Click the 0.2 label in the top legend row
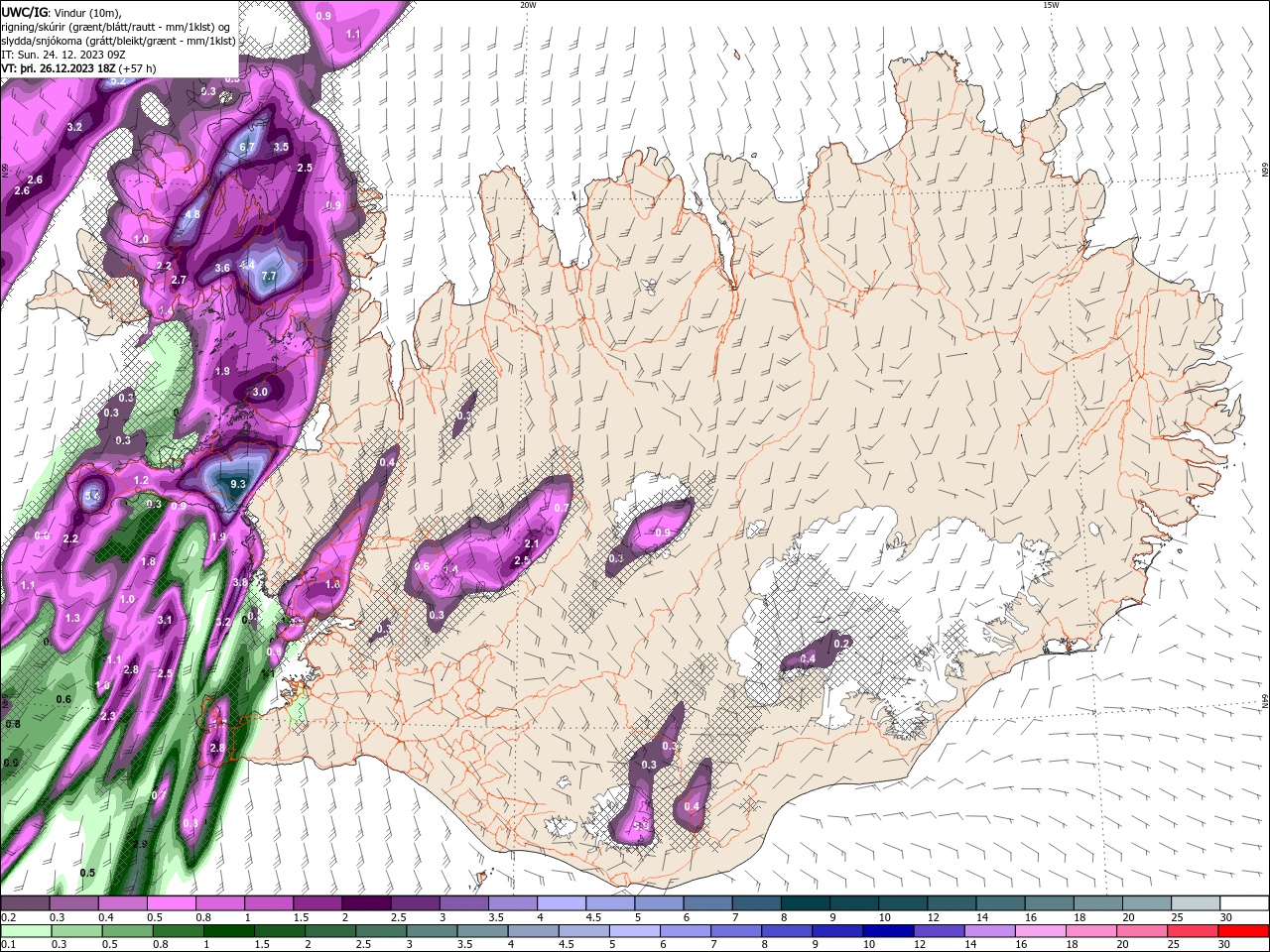Screen dimensions: 1270x952 8,917
